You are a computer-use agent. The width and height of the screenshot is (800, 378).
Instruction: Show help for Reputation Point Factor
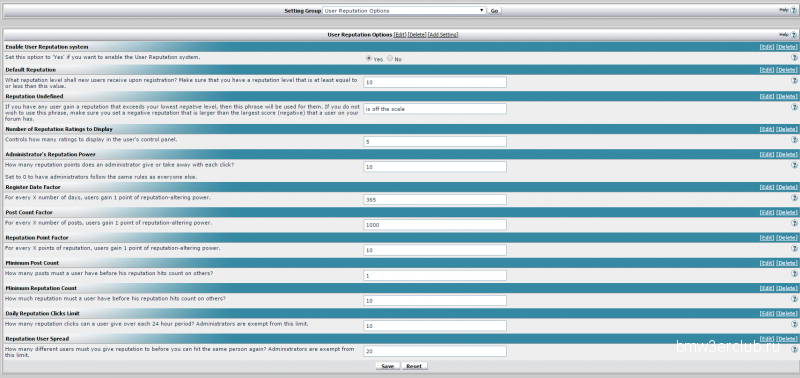point(794,248)
